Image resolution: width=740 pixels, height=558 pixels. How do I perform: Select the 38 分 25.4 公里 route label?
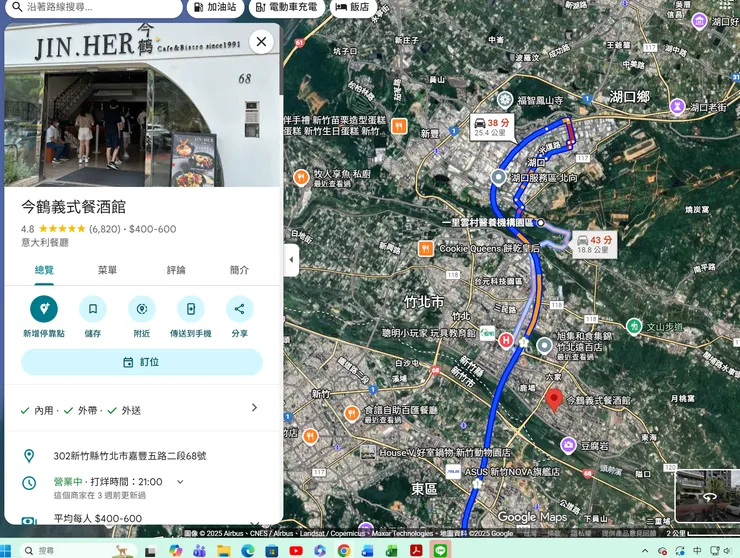492,127
